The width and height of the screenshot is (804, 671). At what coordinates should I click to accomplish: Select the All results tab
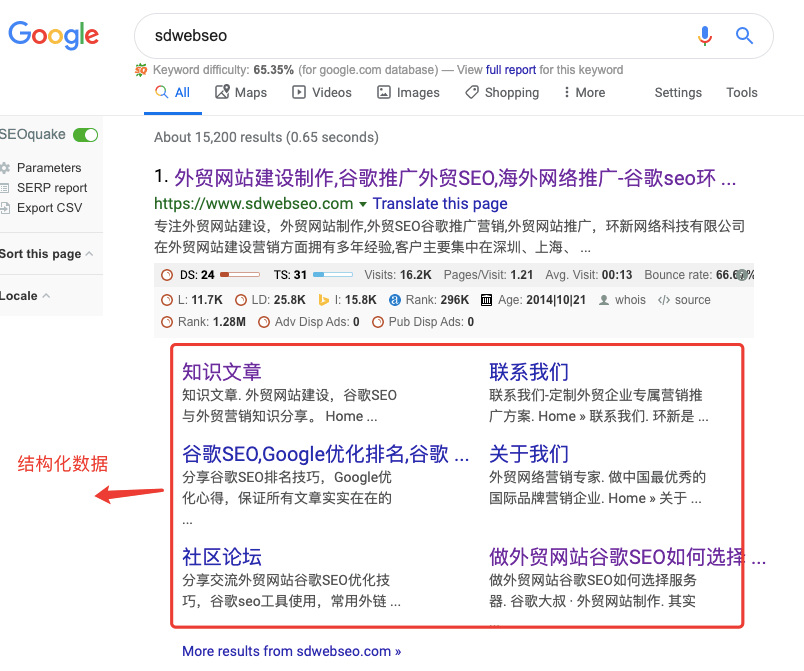coord(173,92)
